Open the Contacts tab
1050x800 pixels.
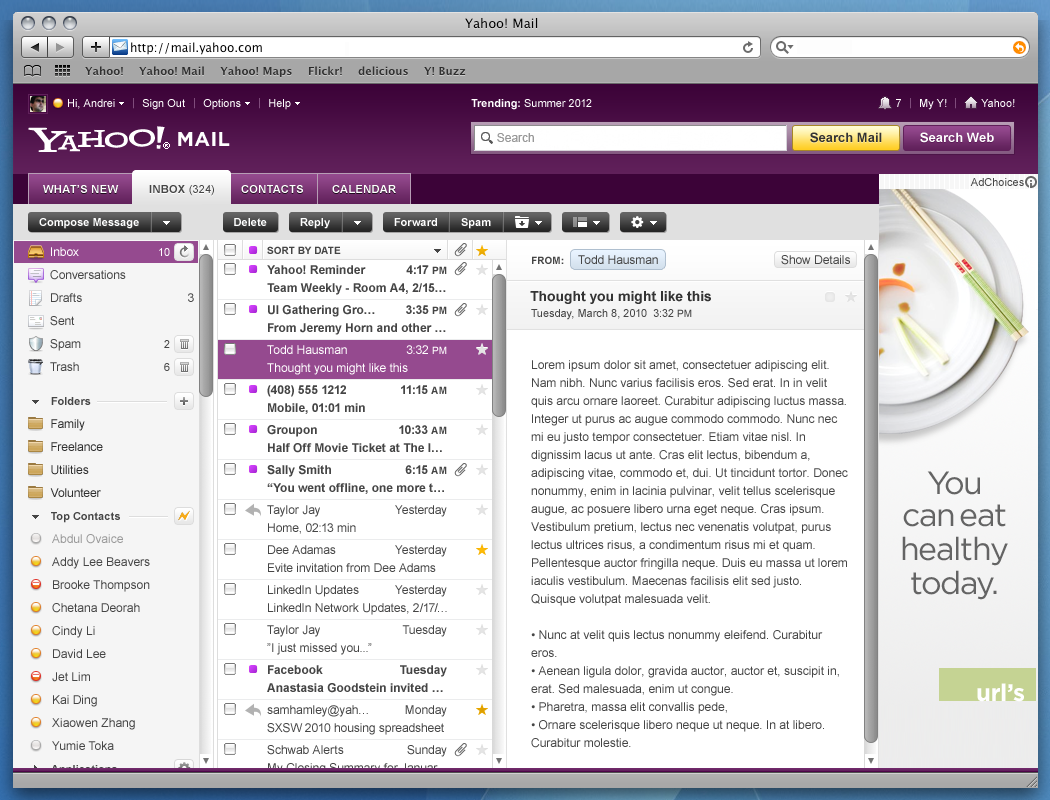click(x=272, y=189)
